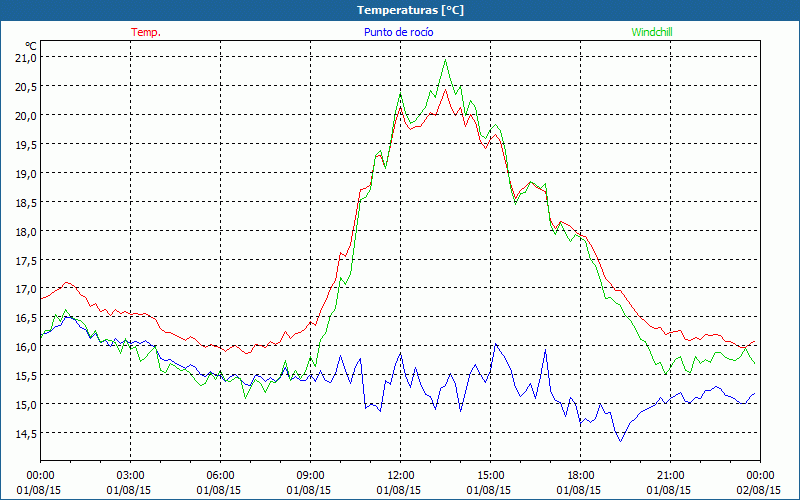Click the 20,0 y-axis value

pyautogui.click(x=26, y=116)
